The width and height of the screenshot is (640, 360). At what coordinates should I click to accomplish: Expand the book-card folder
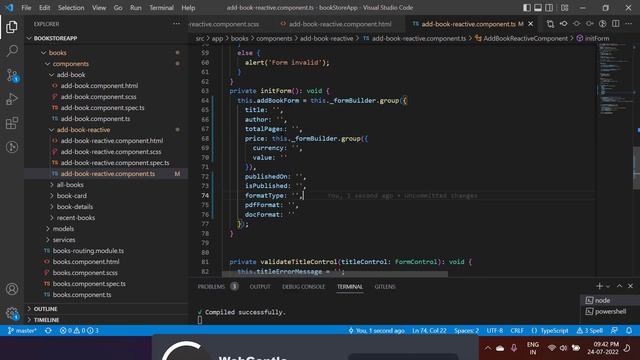[71, 196]
